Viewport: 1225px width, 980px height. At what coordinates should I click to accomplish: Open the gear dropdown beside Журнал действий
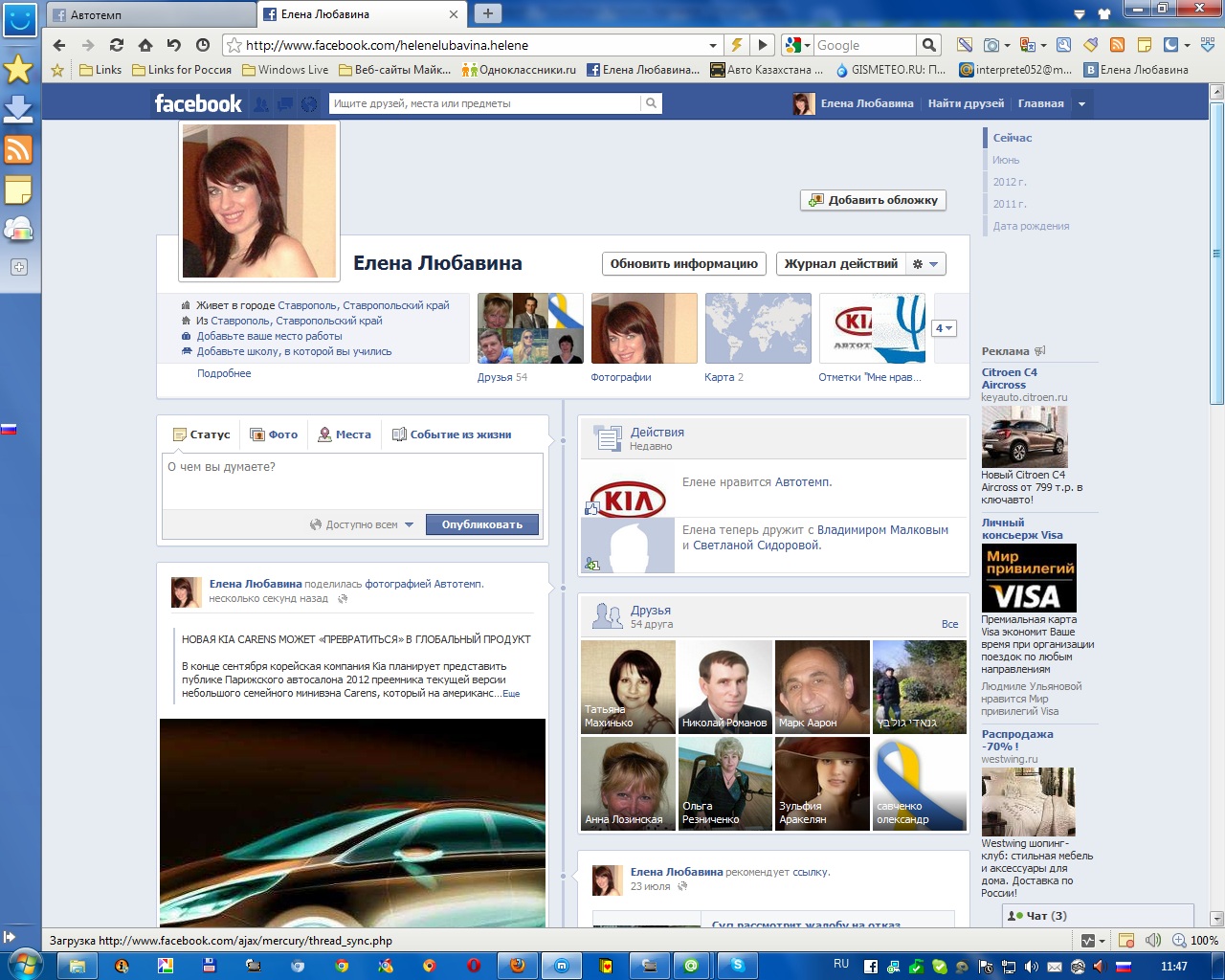click(924, 264)
